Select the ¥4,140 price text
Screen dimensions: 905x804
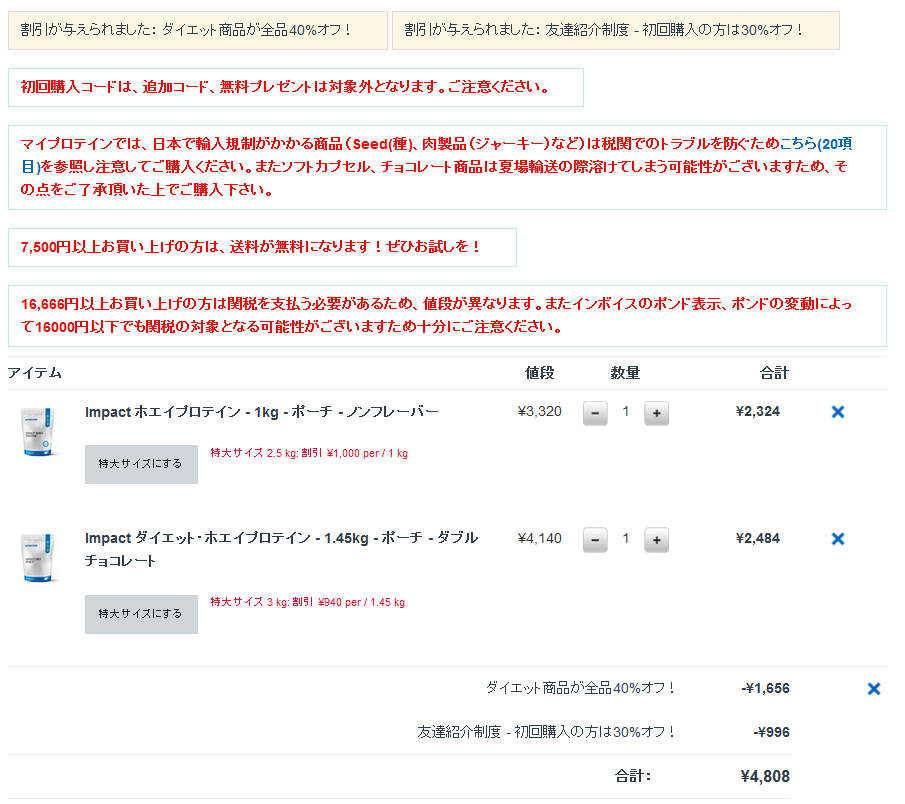pyautogui.click(x=539, y=539)
